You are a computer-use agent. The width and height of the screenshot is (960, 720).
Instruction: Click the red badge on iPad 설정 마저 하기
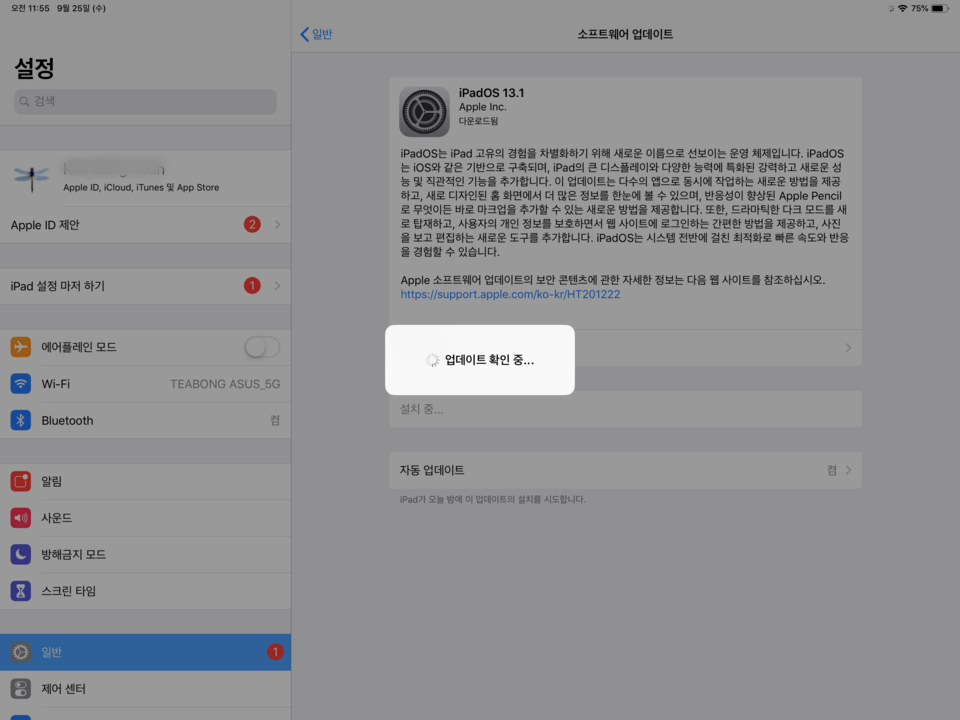[x=252, y=285]
